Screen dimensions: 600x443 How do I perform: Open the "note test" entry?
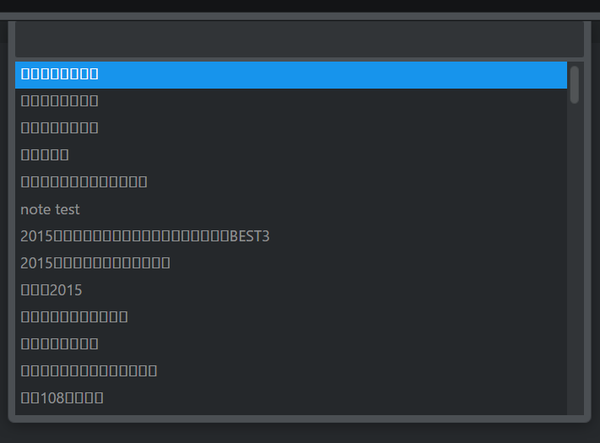pyautogui.click(x=291, y=209)
